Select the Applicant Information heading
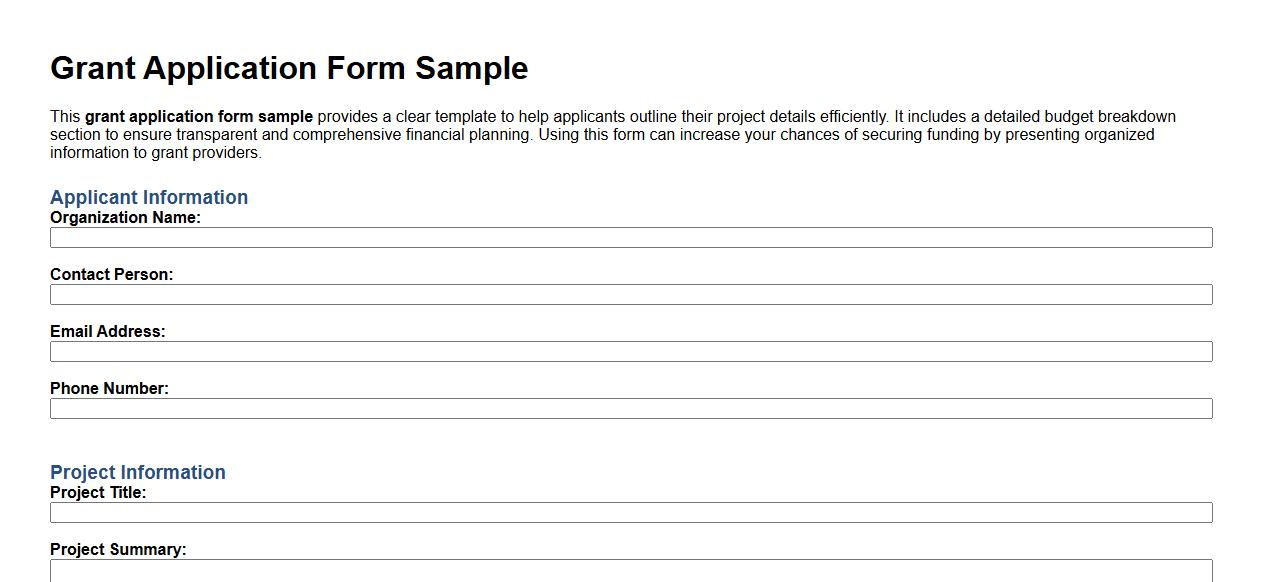Image resolution: width=1263 pixels, height=582 pixels. coord(148,197)
